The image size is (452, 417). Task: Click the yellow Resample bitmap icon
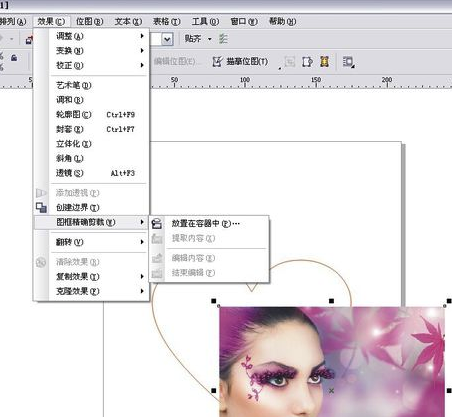[x=324, y=62]
